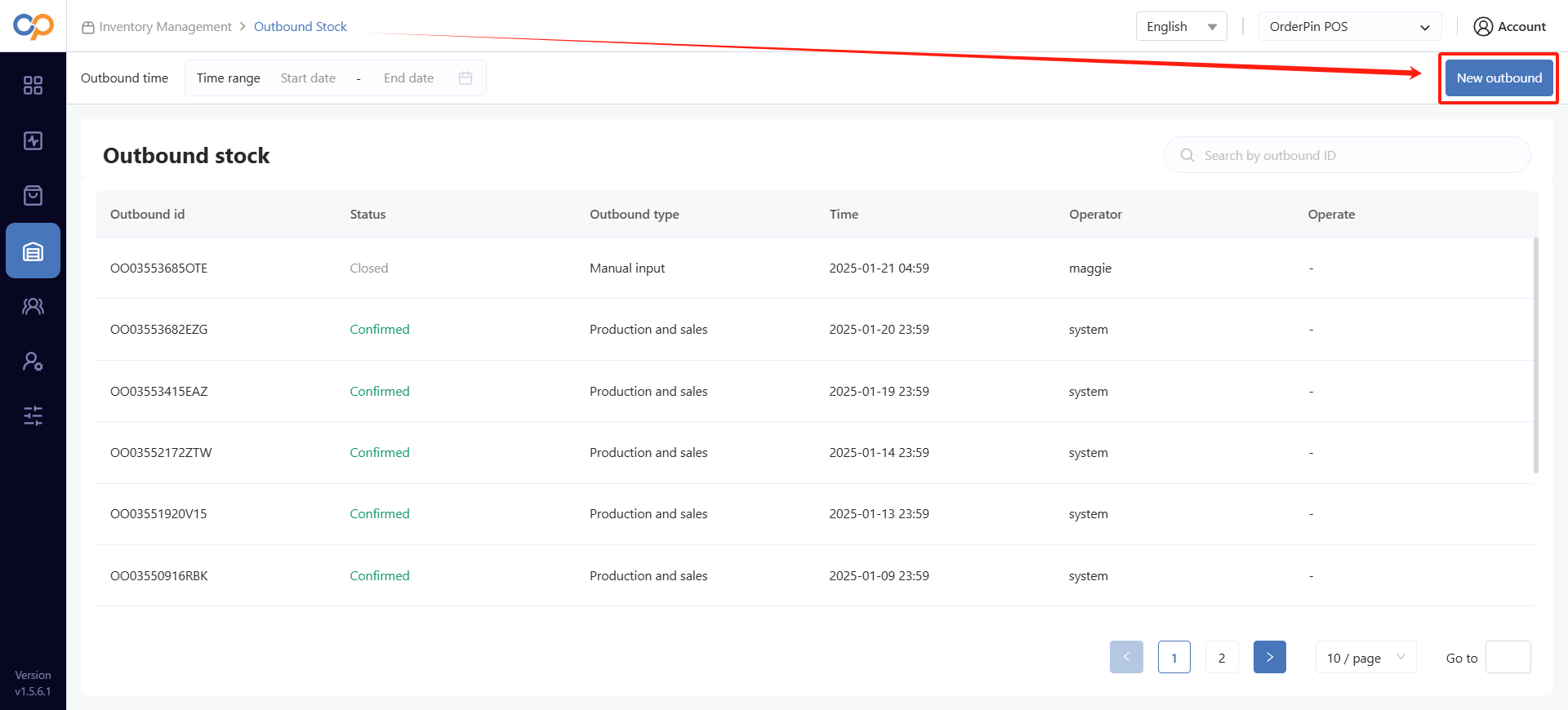This screenshot has width=1568, height=710.
Task: Open the analytics chart icon in sidebar
Action: (33, 140)
